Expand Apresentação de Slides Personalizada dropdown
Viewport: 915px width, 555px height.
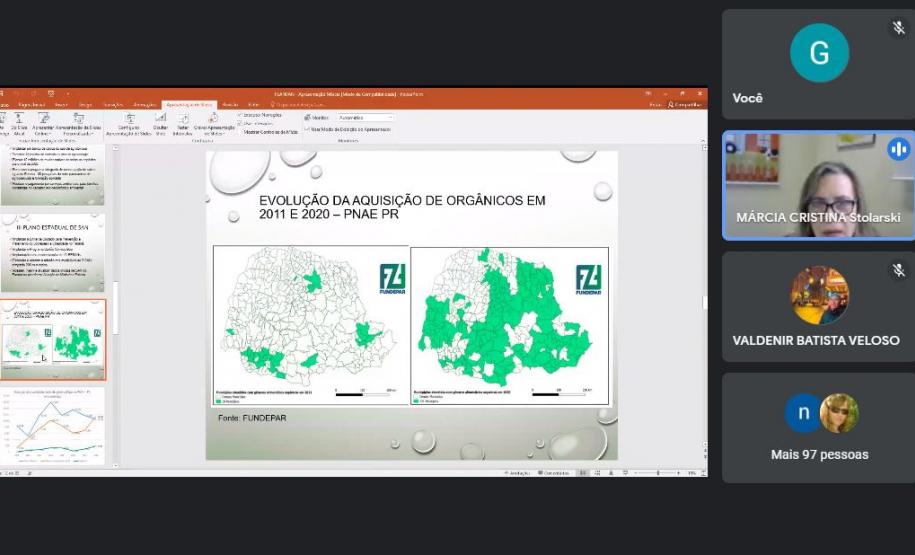(80, 132)
